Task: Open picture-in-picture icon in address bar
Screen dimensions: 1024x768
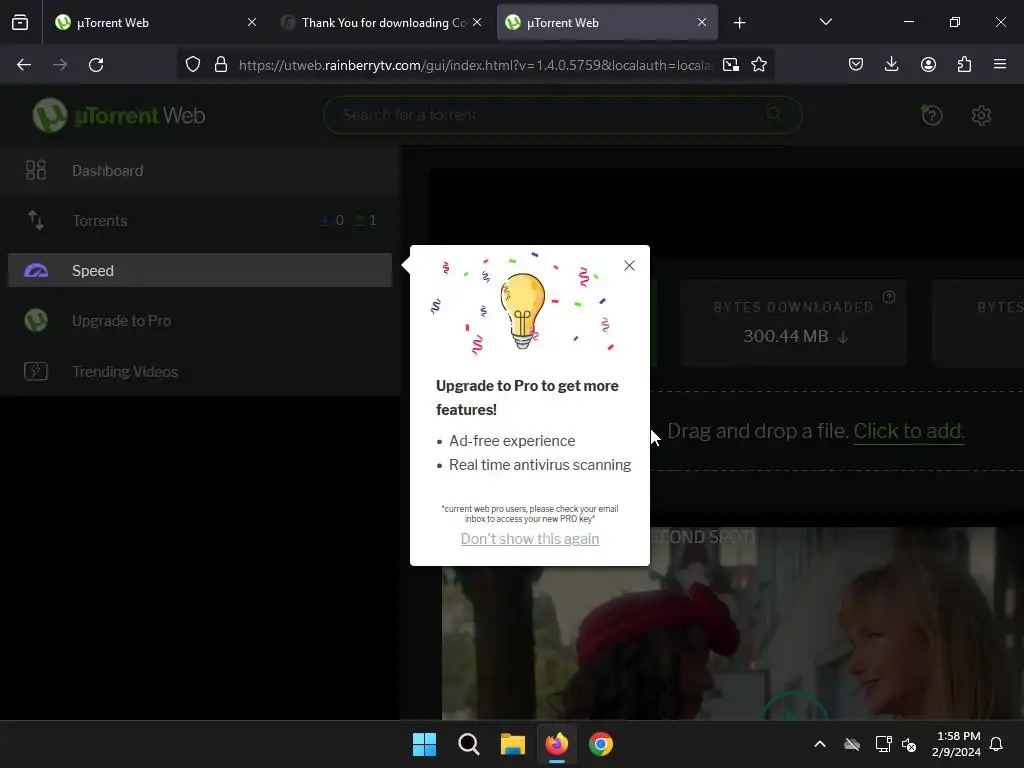Action: (x=731, y=65)
